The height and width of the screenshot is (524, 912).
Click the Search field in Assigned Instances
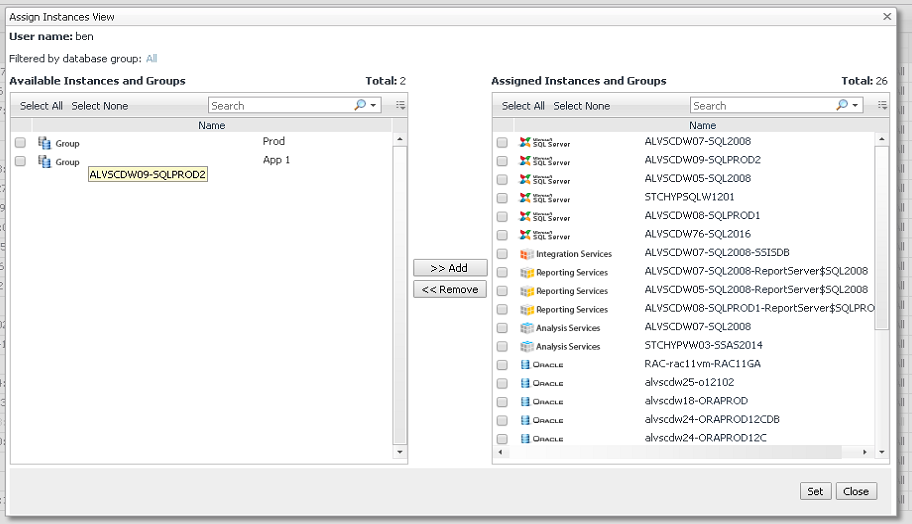coord(760,105)
